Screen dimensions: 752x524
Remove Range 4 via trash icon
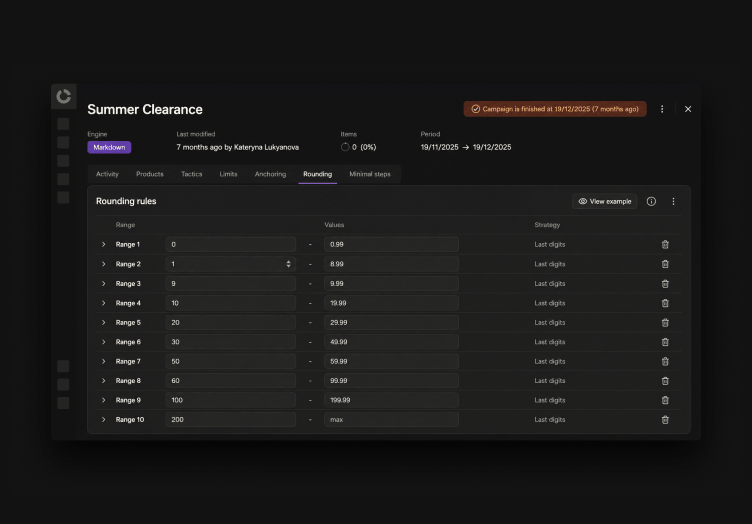(665, 303)
